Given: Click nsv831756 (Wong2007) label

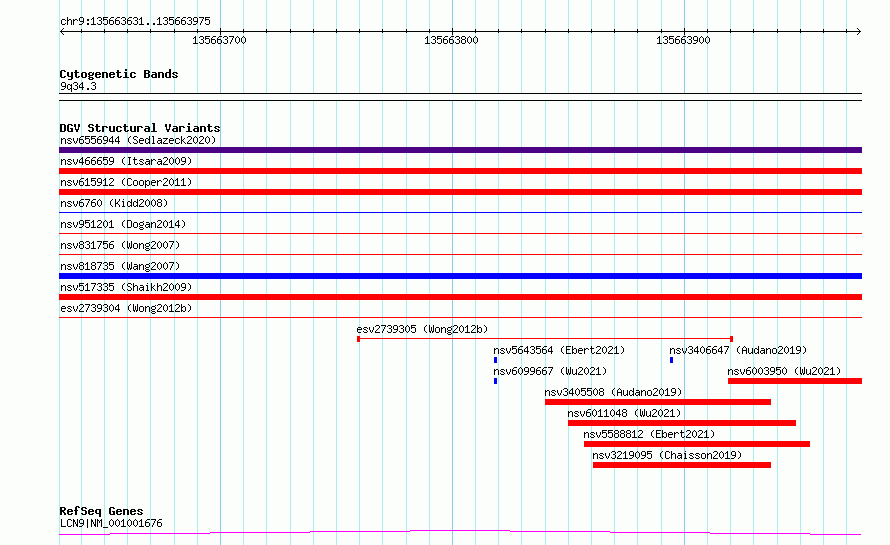Looking at the screenshot, I should point(120,245).
